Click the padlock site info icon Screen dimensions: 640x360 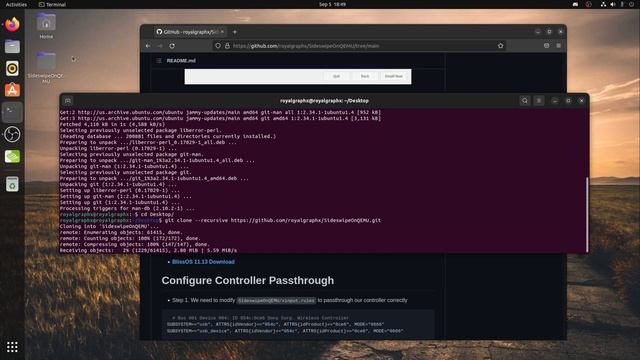tap(227, 46)
